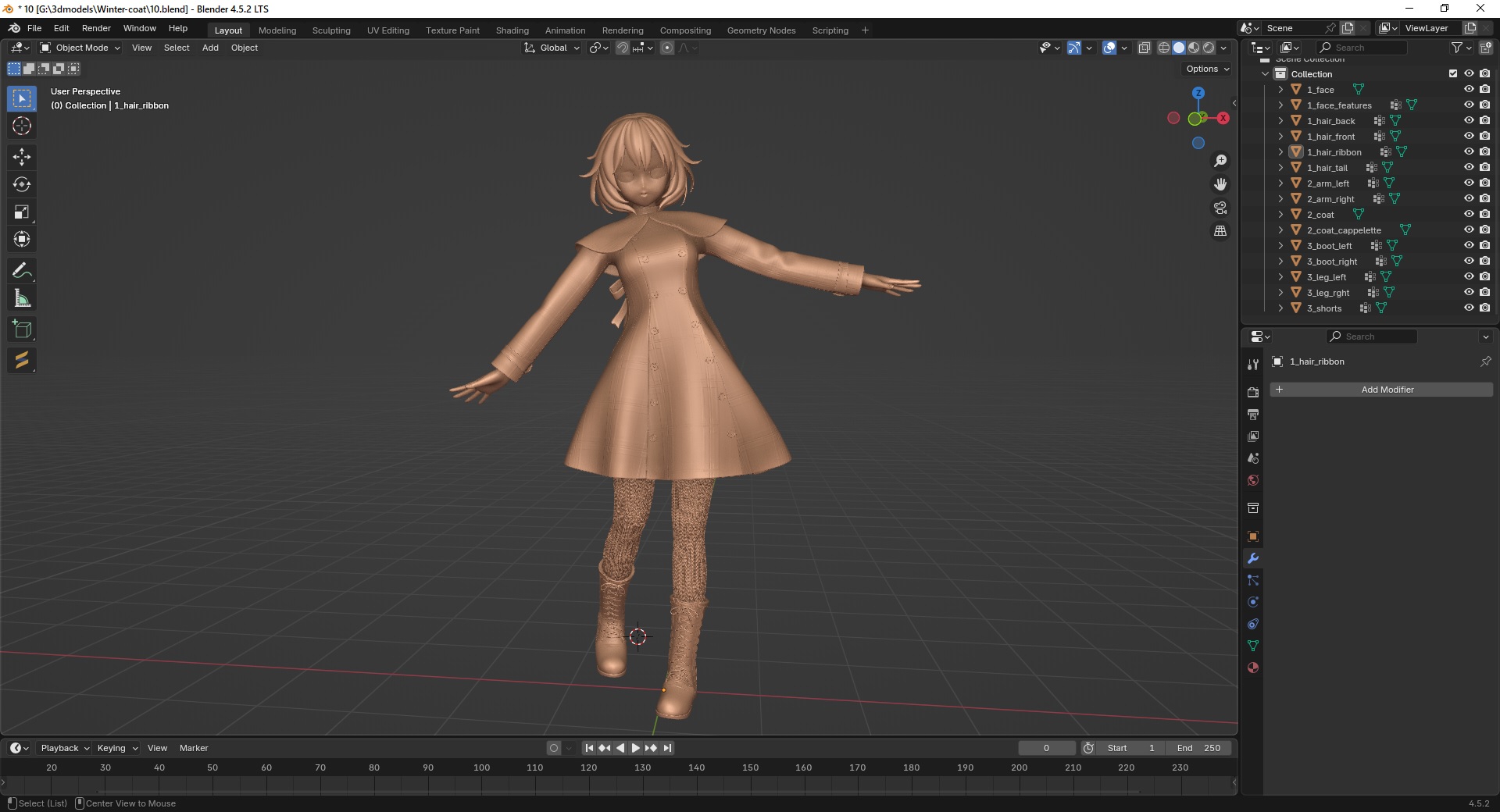The height and width of the screenshot is (812, 1500).
Task: Toggle visibility of 1_hair_front
Action: click(1469, 136)
